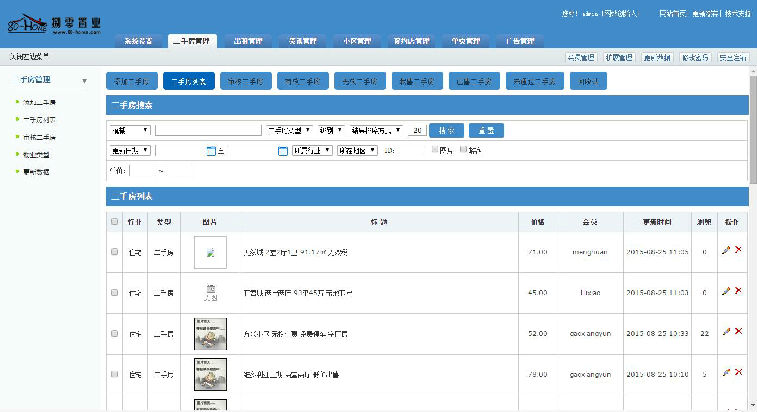
Task: Click member name lixiao
Action: (x=590, y=293)
